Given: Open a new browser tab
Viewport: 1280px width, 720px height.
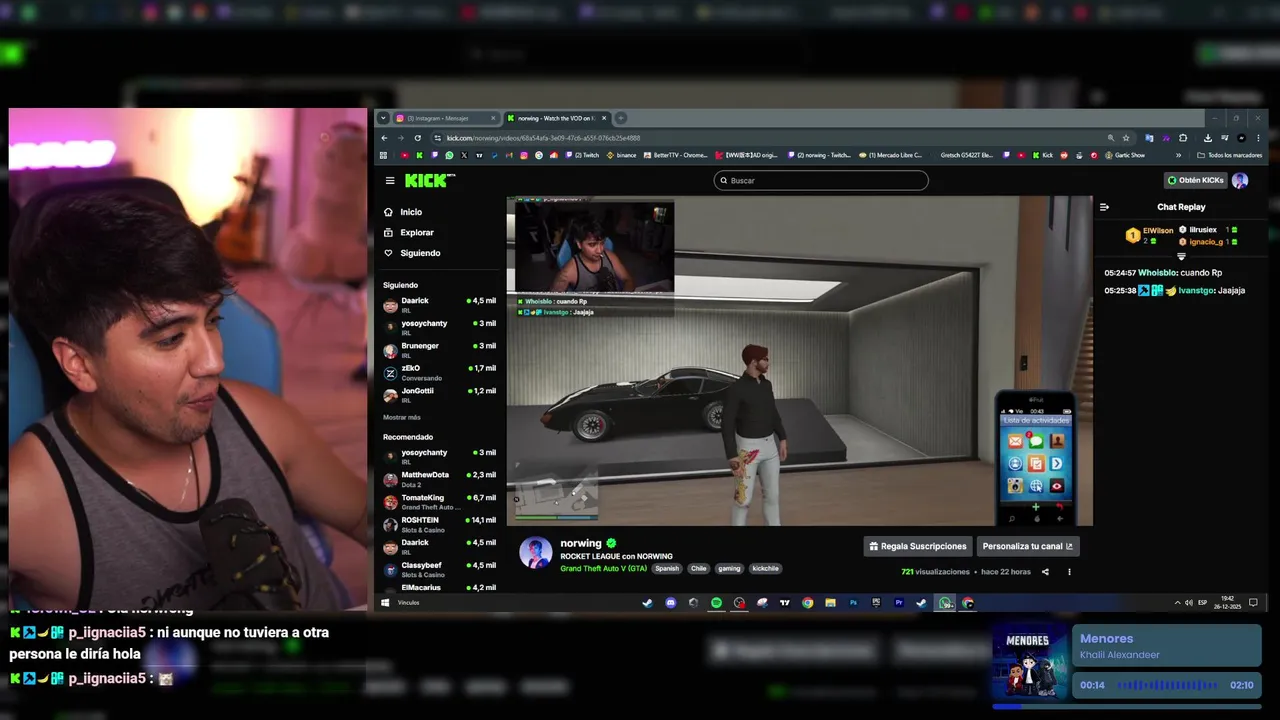Looking at the screenshot, I should [620, 118].
